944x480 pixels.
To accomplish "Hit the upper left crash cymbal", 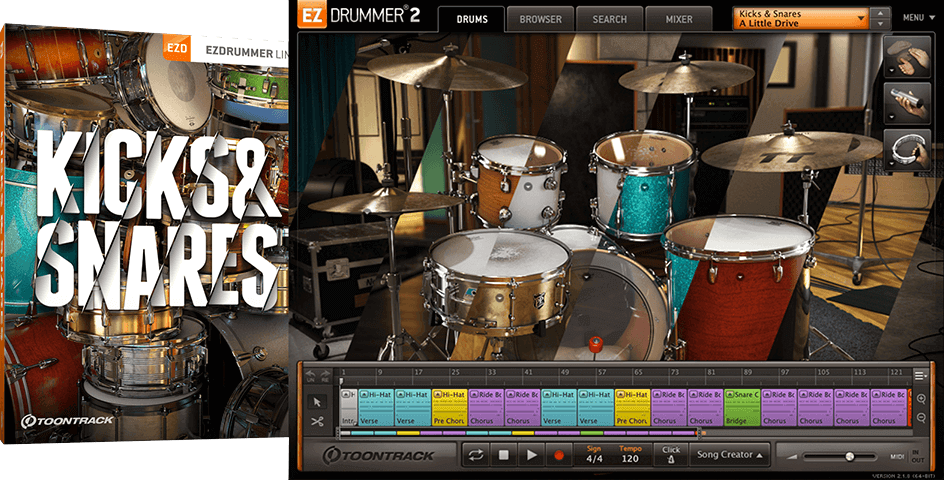I will [447, 71].
